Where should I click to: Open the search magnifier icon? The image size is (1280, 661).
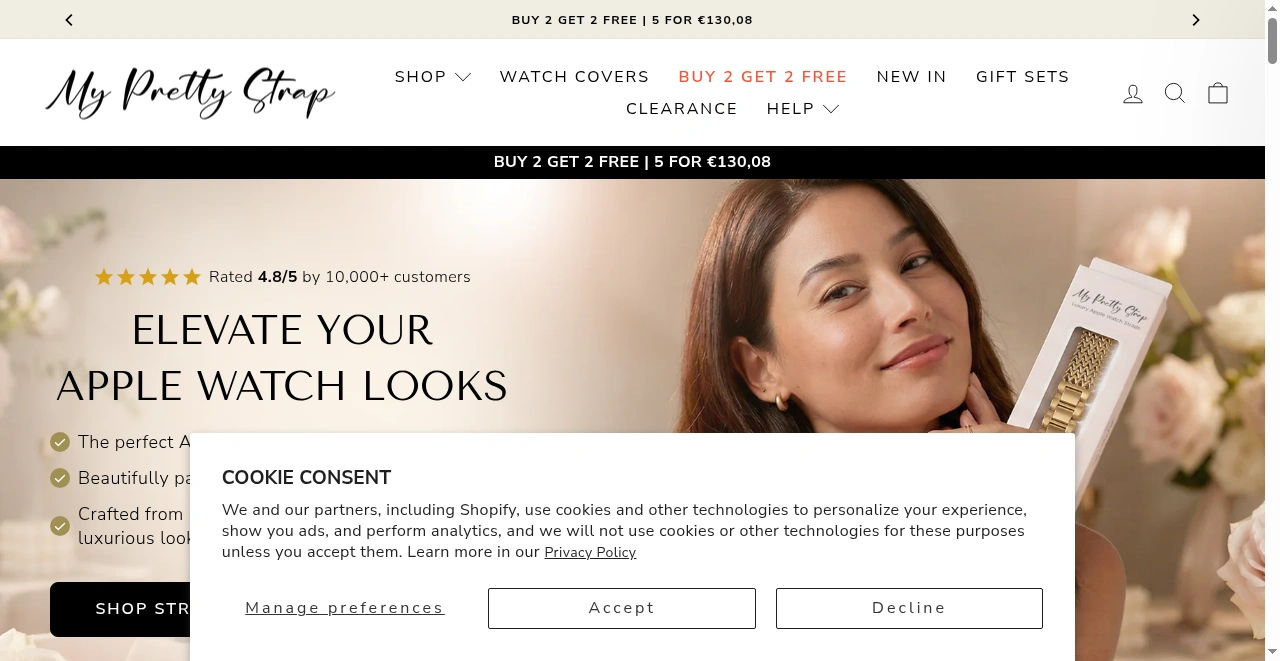[x=1175, y=93]
